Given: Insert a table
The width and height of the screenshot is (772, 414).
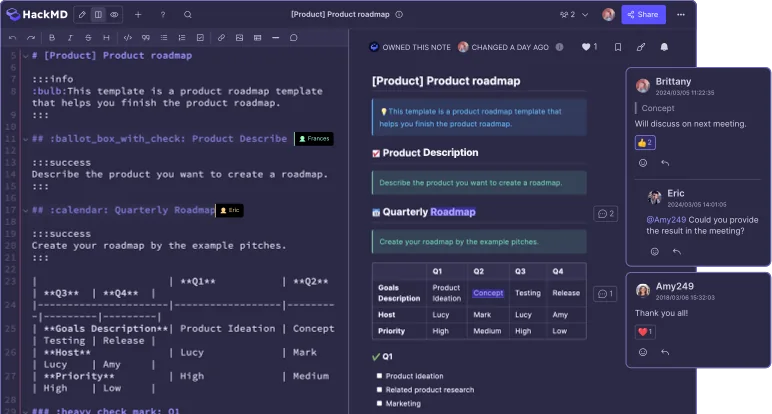Looking at the screenshot, I should 257,38.
